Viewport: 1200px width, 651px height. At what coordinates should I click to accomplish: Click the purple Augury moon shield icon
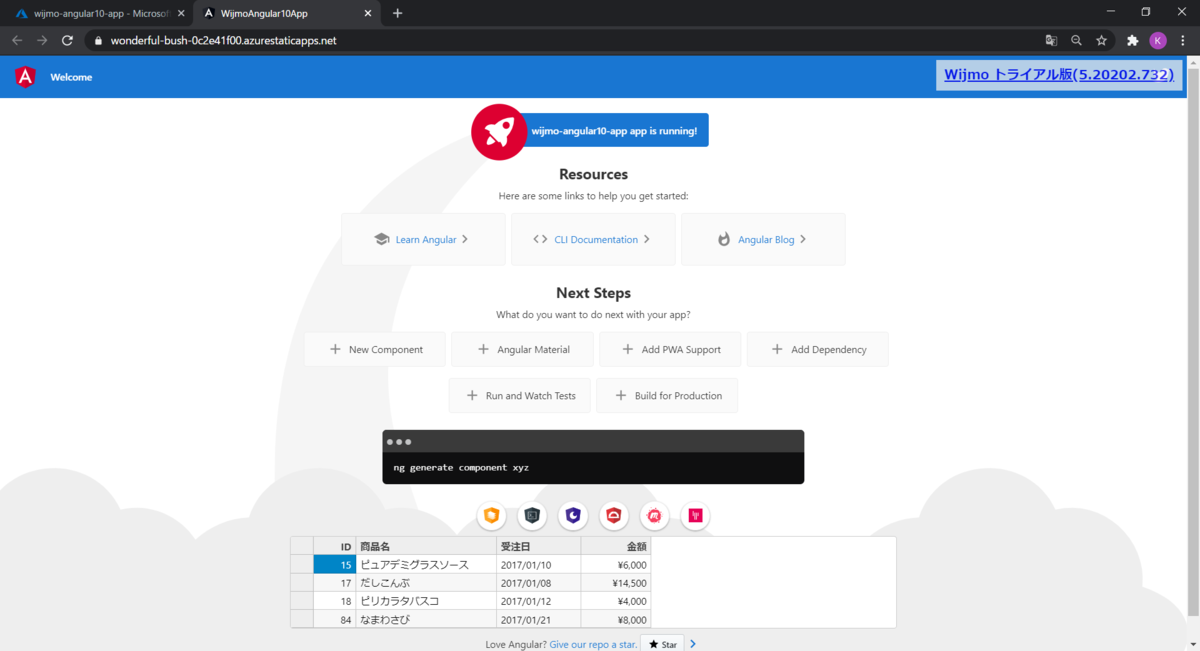coord(573,516)
